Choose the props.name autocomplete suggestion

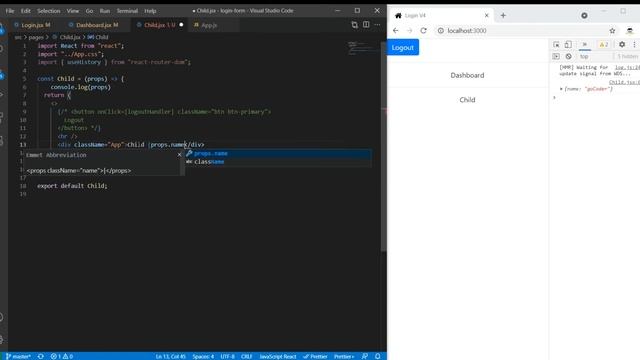(x=278, y=153)
